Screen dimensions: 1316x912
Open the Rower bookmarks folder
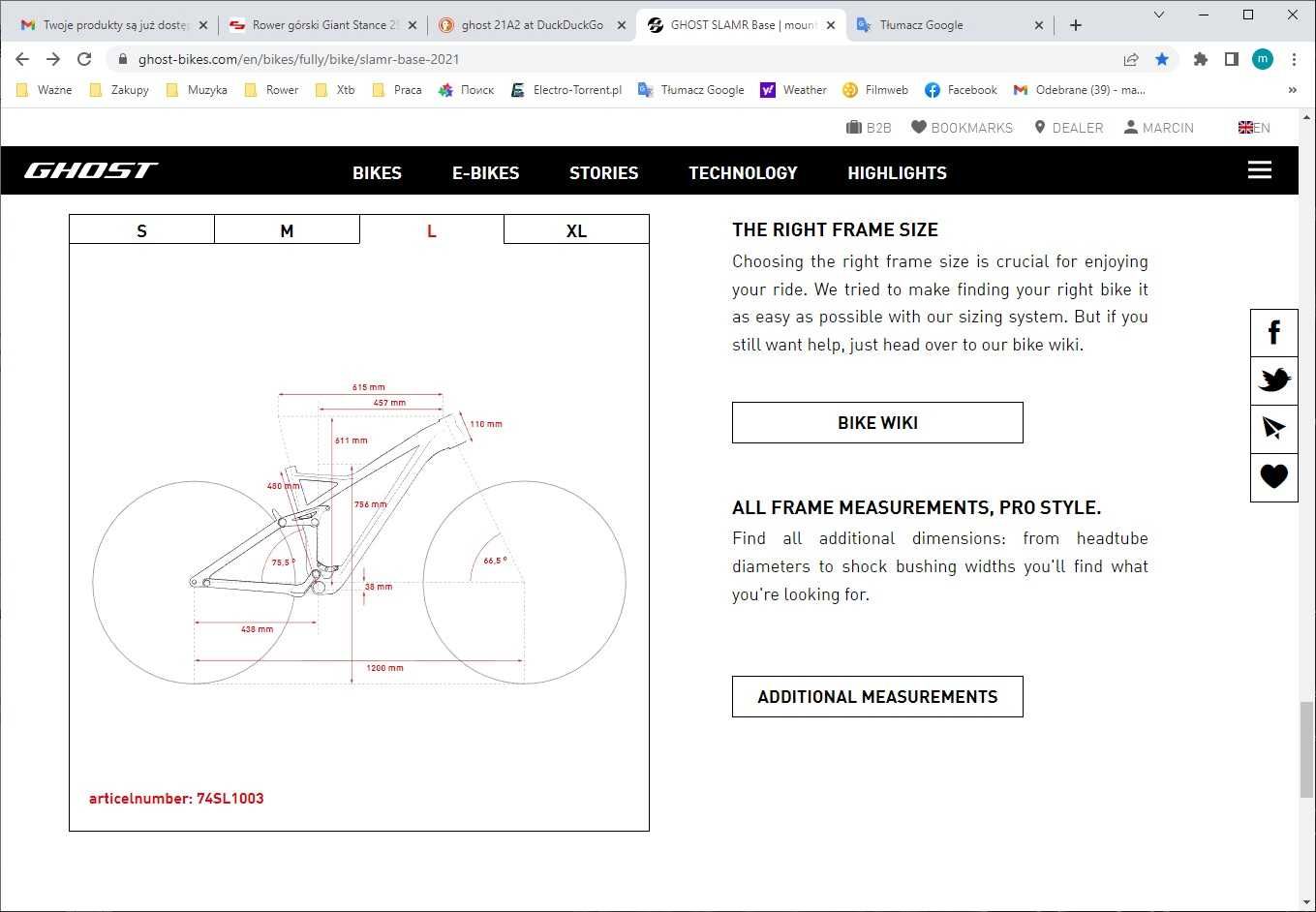(x=272, y=90)
